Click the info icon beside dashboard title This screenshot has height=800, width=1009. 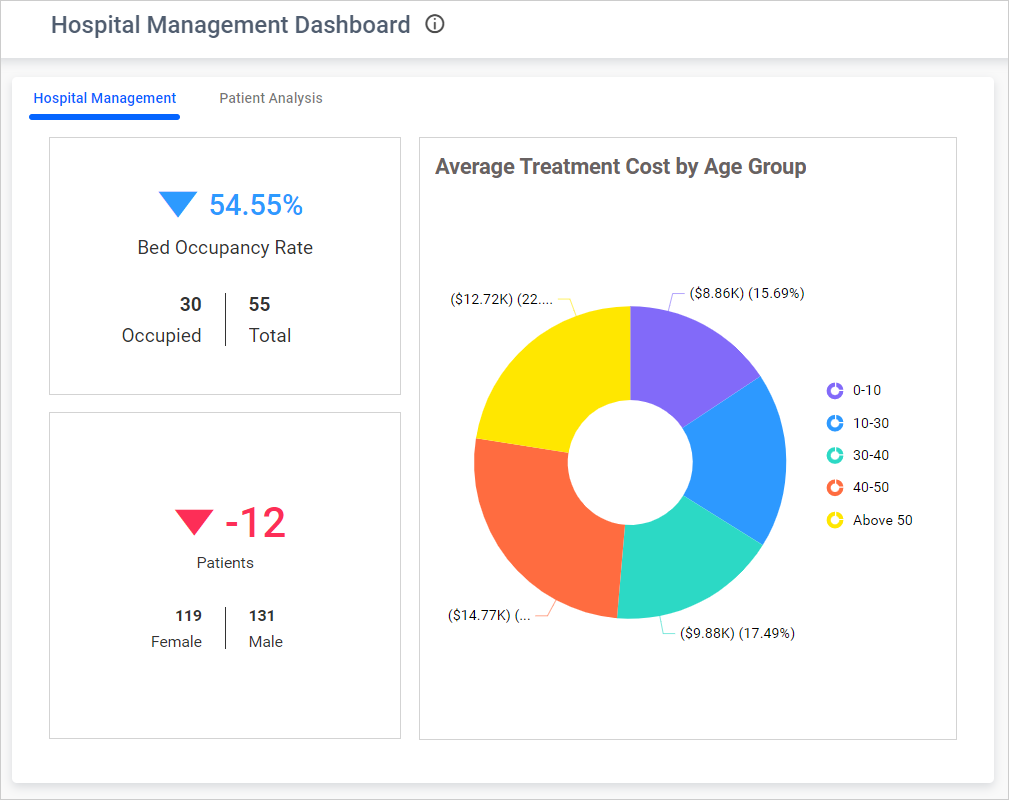click(x=434, y=25)
